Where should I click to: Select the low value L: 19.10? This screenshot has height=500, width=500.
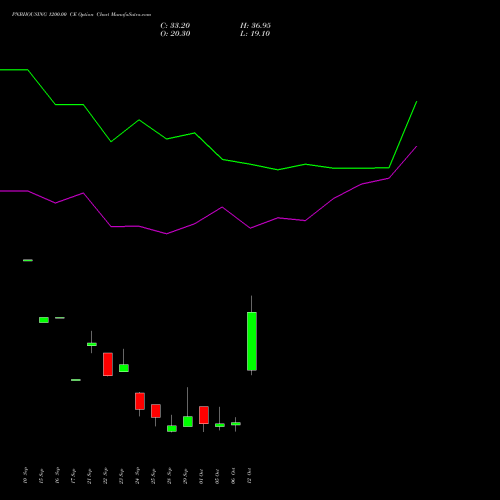tap(255, 34)
